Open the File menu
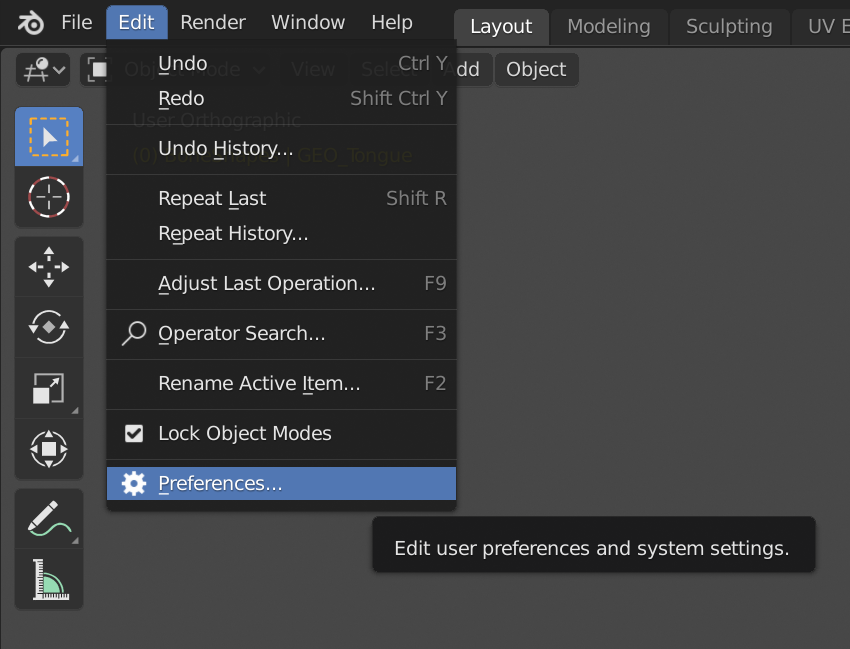Screen dimensions: 850x649 pyautogui.click(x=76, y=23)
